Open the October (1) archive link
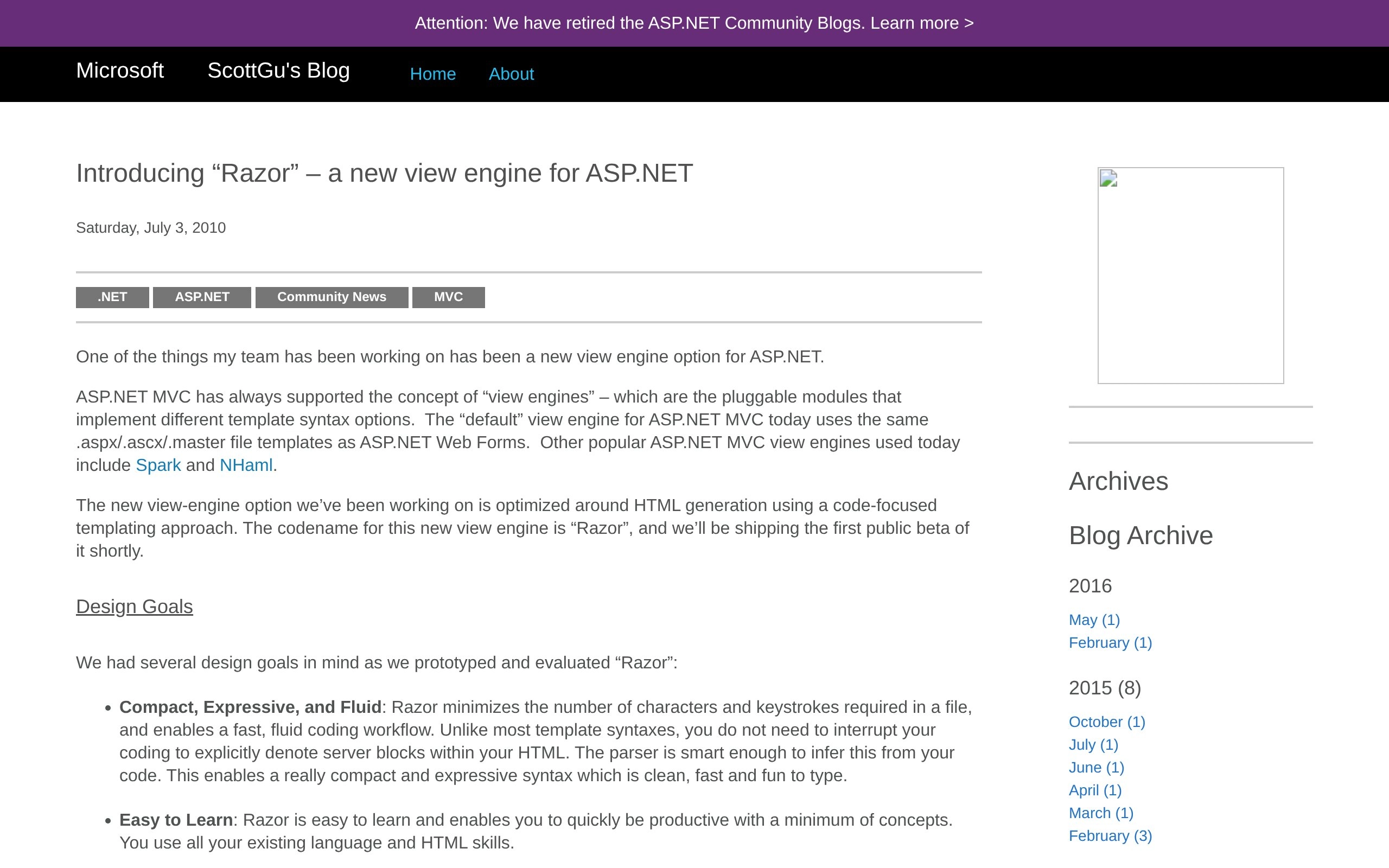 coord(1107,722)
